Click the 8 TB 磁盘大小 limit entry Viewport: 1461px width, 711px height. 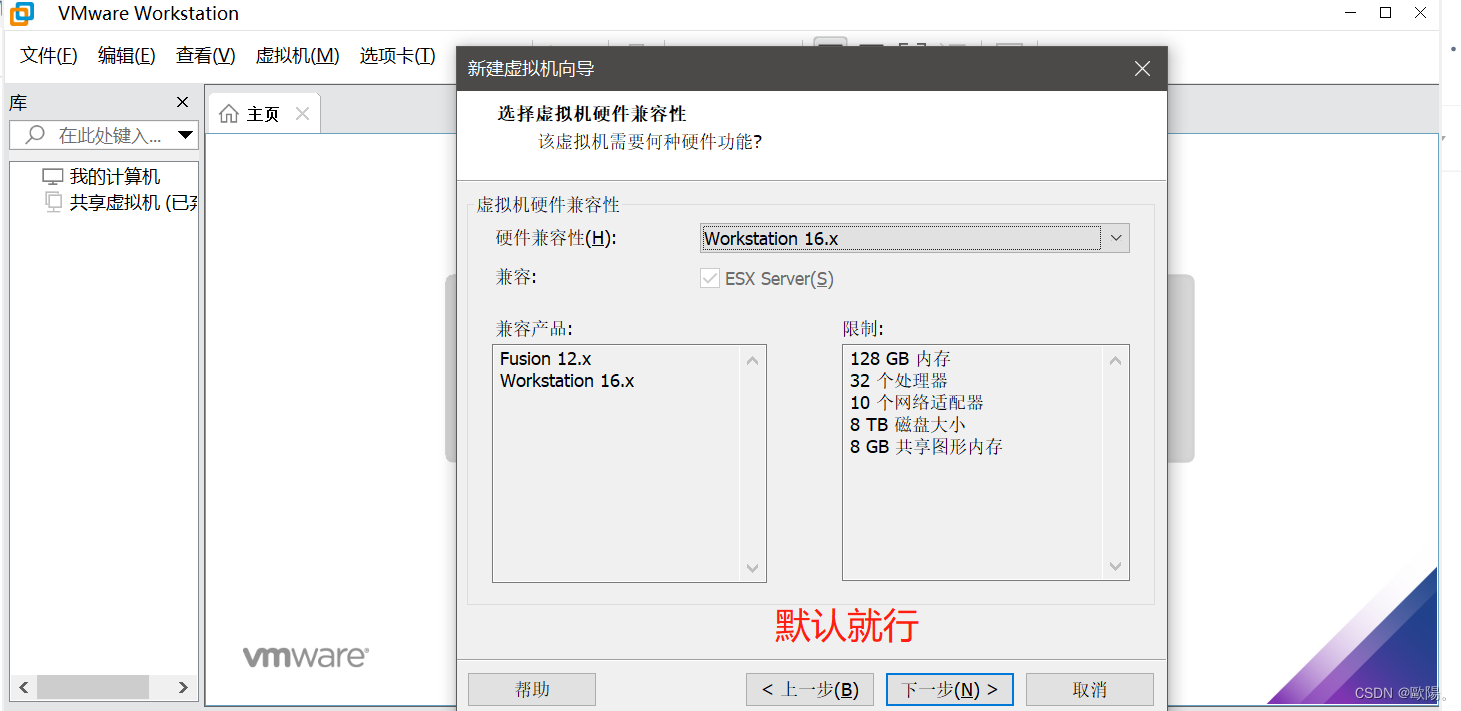[908, 425]
